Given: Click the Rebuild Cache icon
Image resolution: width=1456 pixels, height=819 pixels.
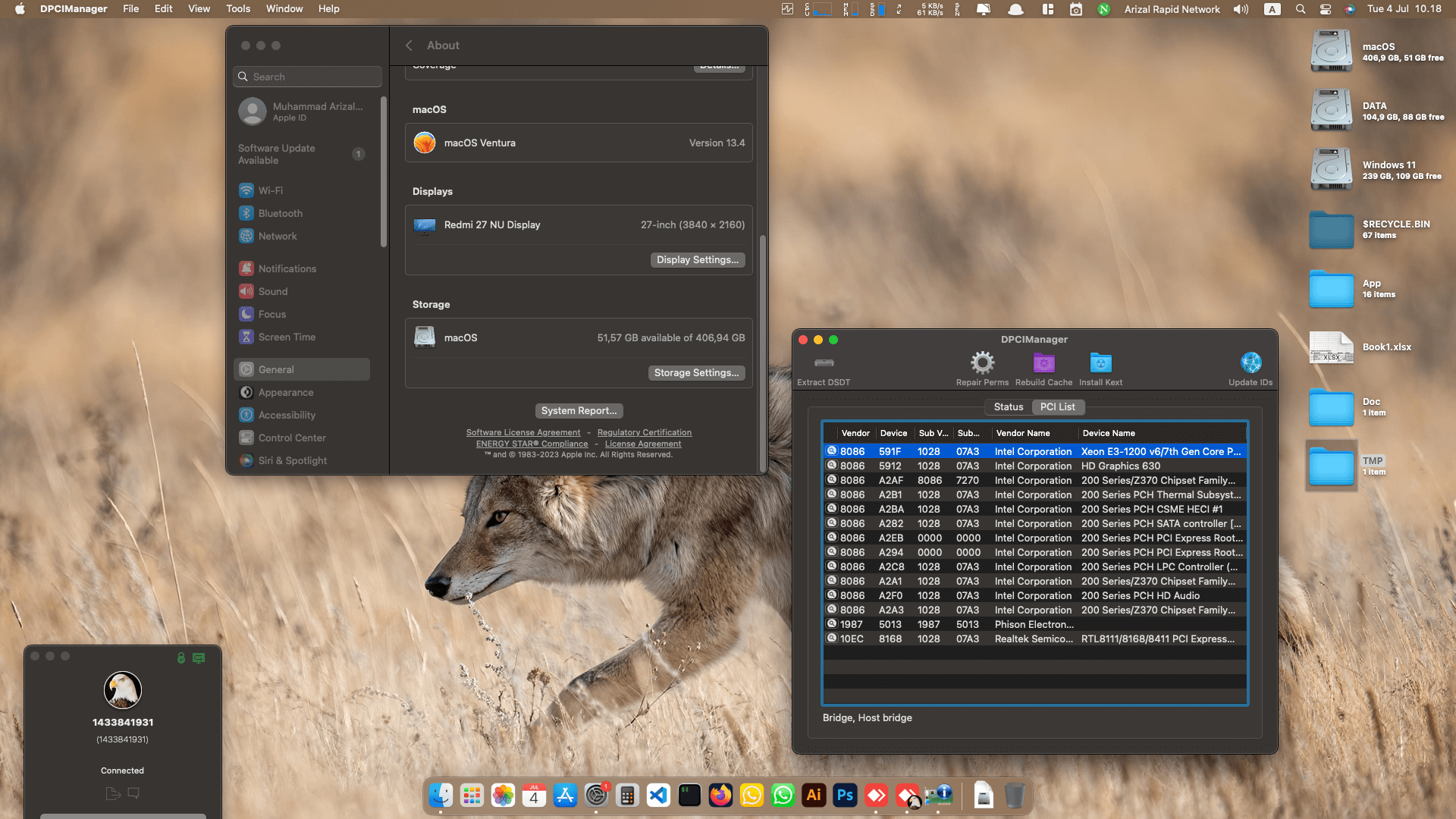Looking at the screenshot, I should (x=1043, y=362).
